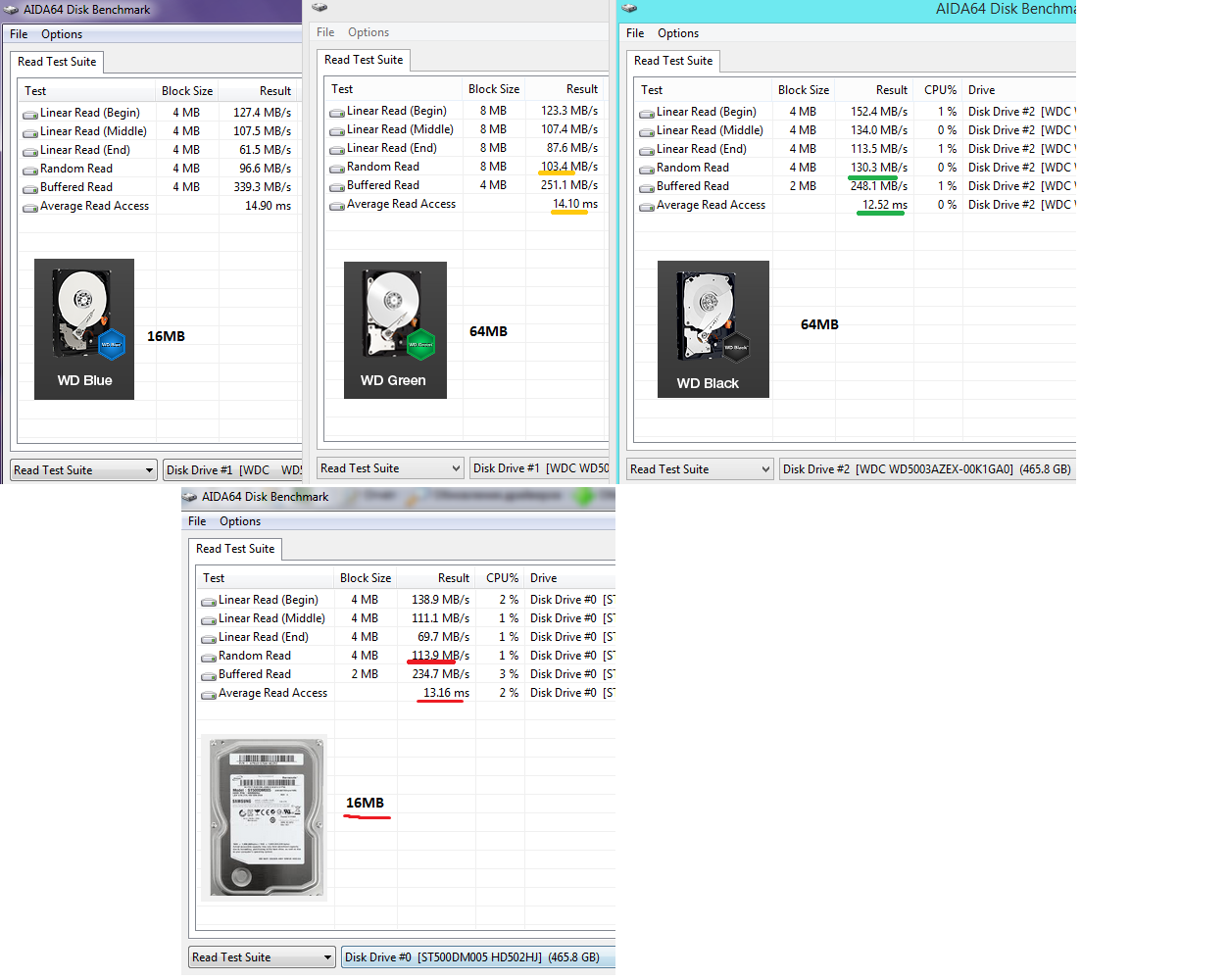Click the AIDA64 title bar icon in the bottom Samsung window
The height and width of the screenshot is (980, 1229).
[x=190, y=497]
